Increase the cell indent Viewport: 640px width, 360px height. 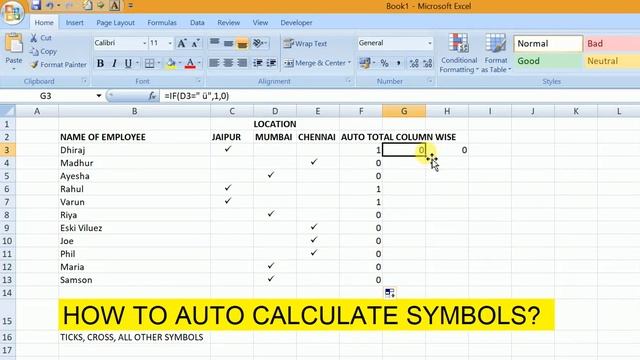coord(271,63)
